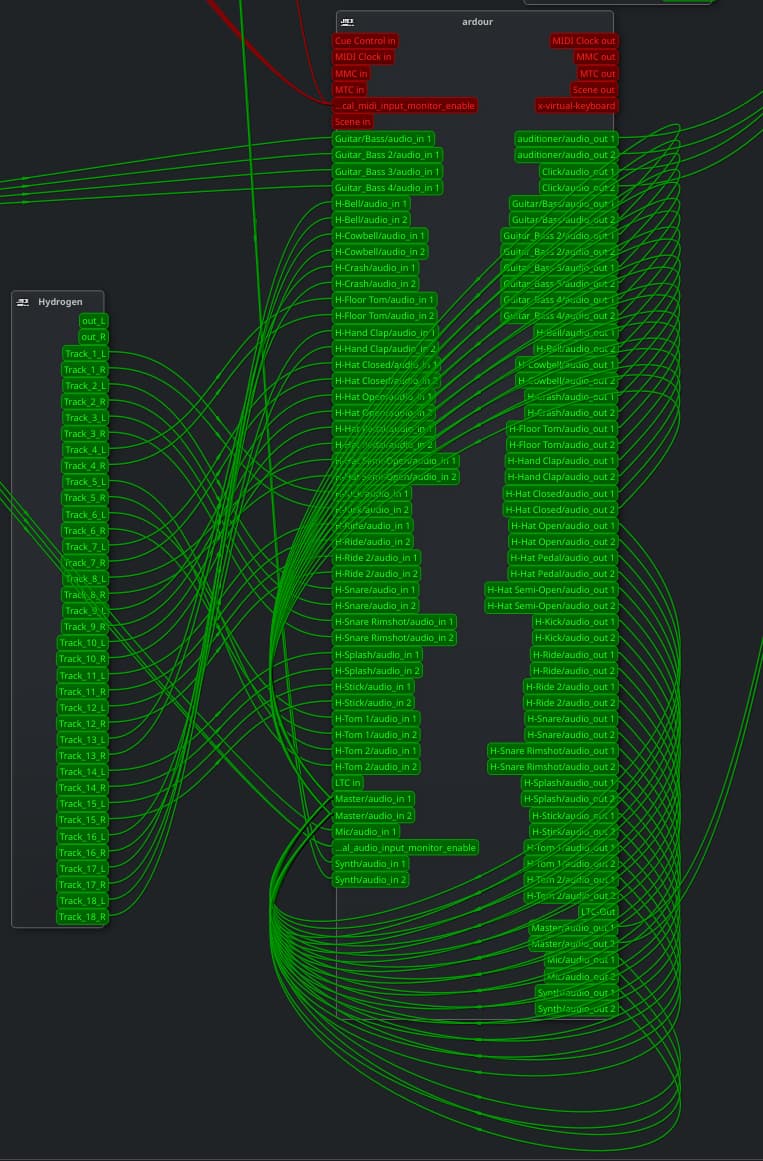Click the Track_1_L output port
Viewport: 763px width, 1161px height.
click(85, 353)
